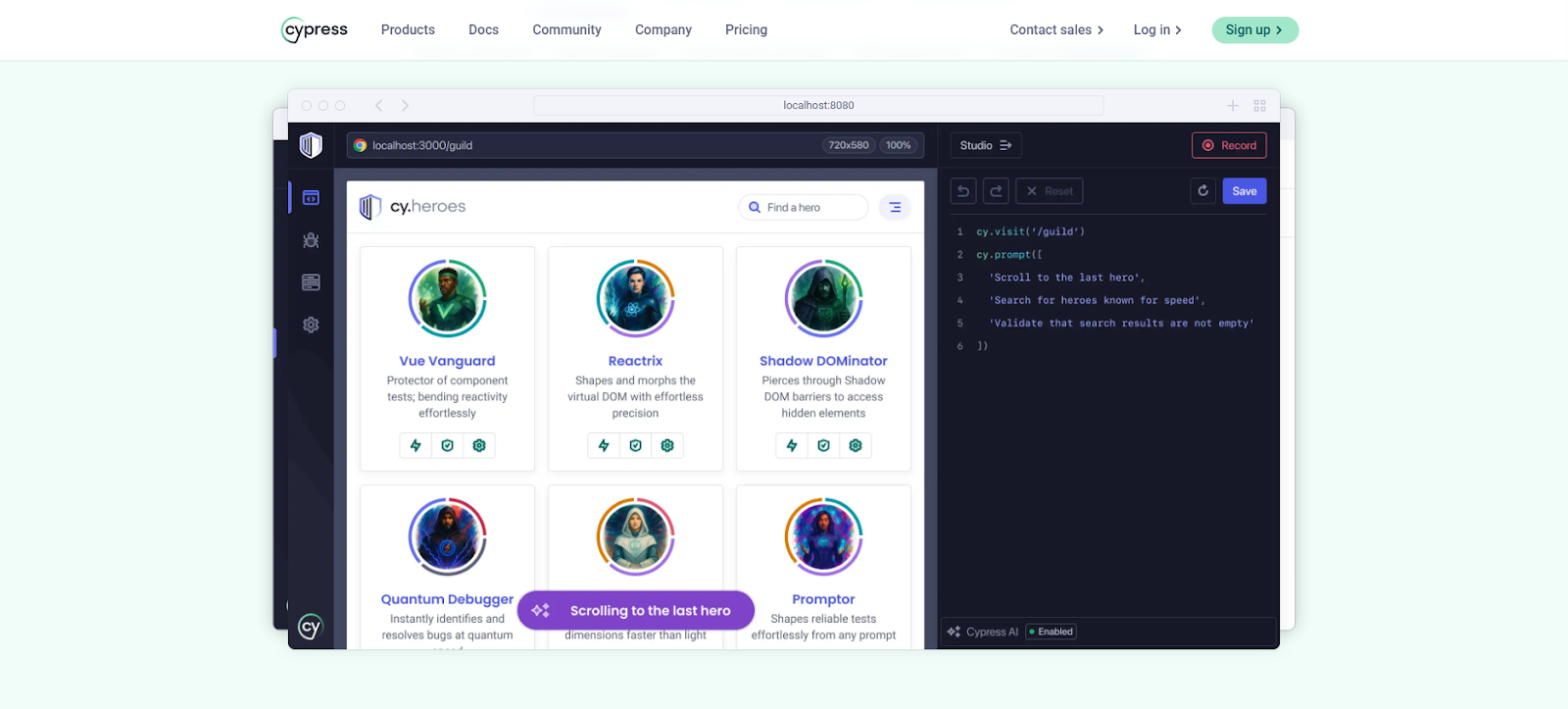
Task: Open the Docs menu item
Action: pos(483,30)
